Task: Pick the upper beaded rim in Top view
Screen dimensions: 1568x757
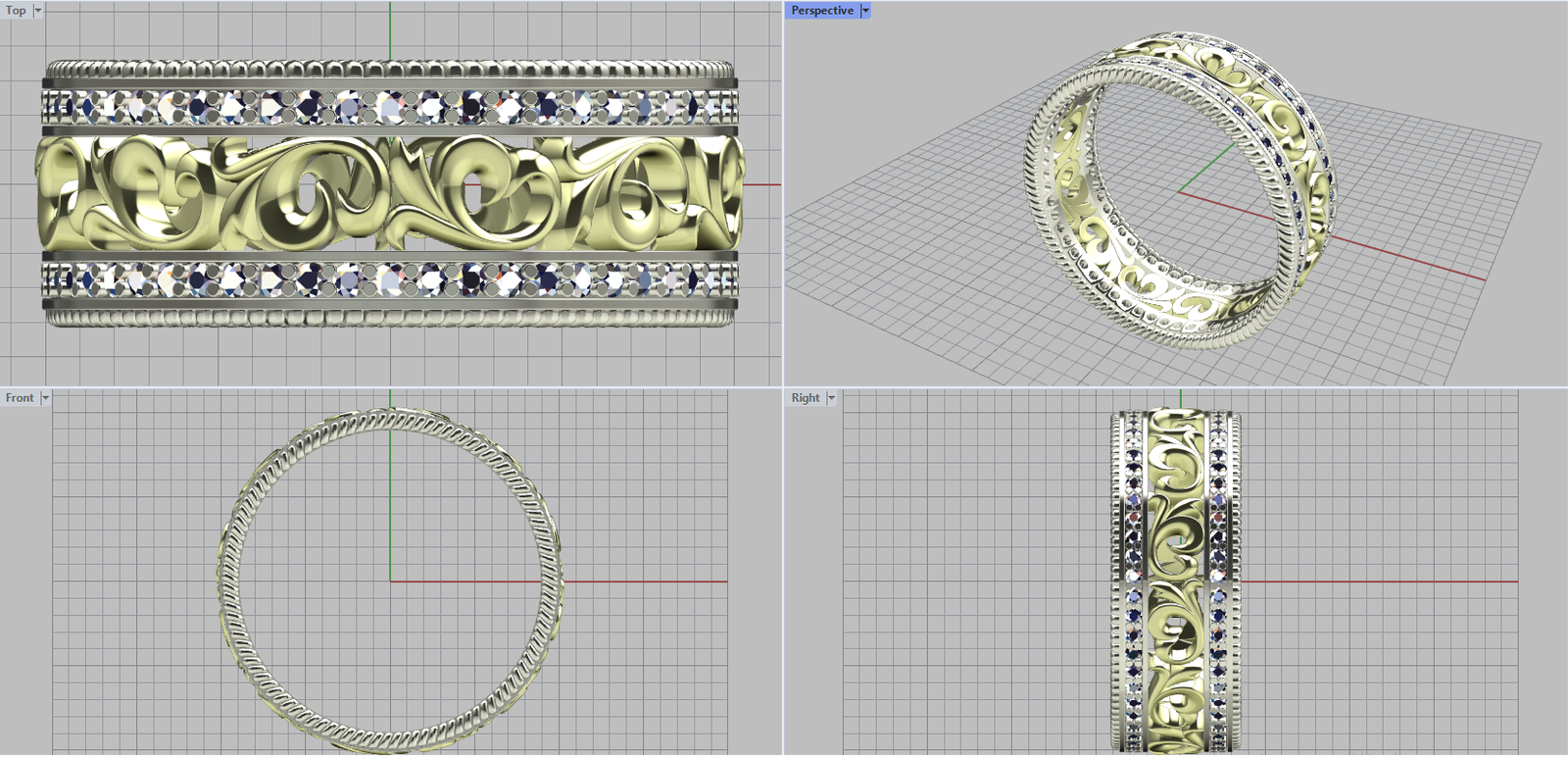Action: 392,70
